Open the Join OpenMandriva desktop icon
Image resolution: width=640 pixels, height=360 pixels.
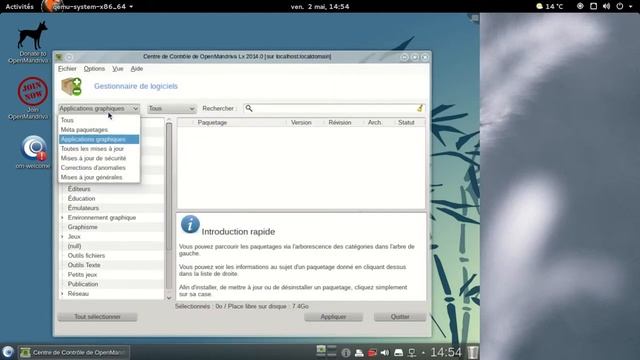32,98
